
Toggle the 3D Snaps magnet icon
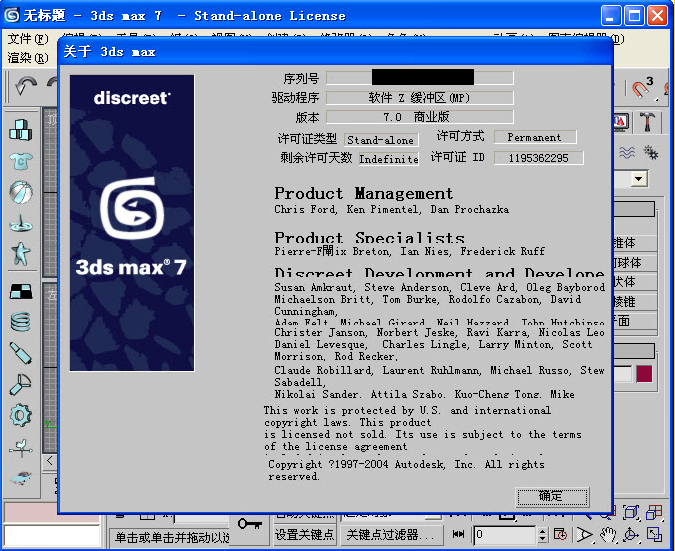tap(643, 87)
